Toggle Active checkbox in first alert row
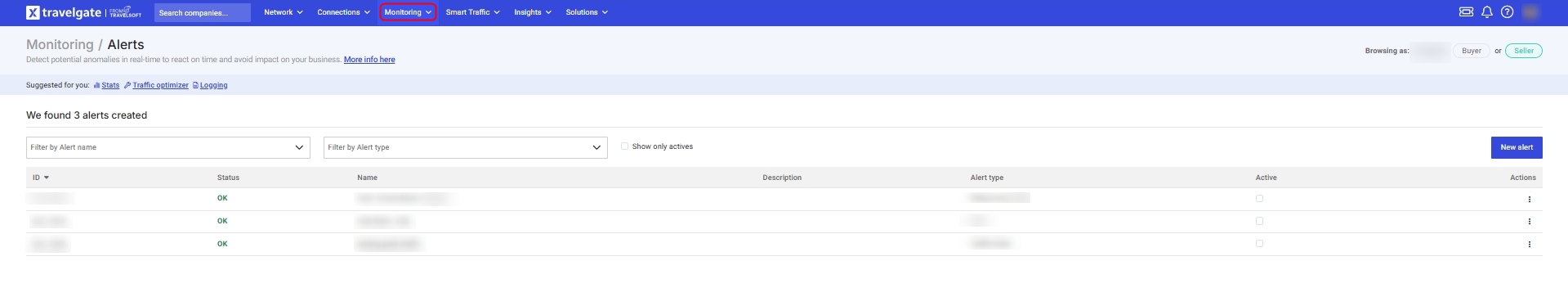Screen dimensions: 1568x297 tap(1259, 198)
